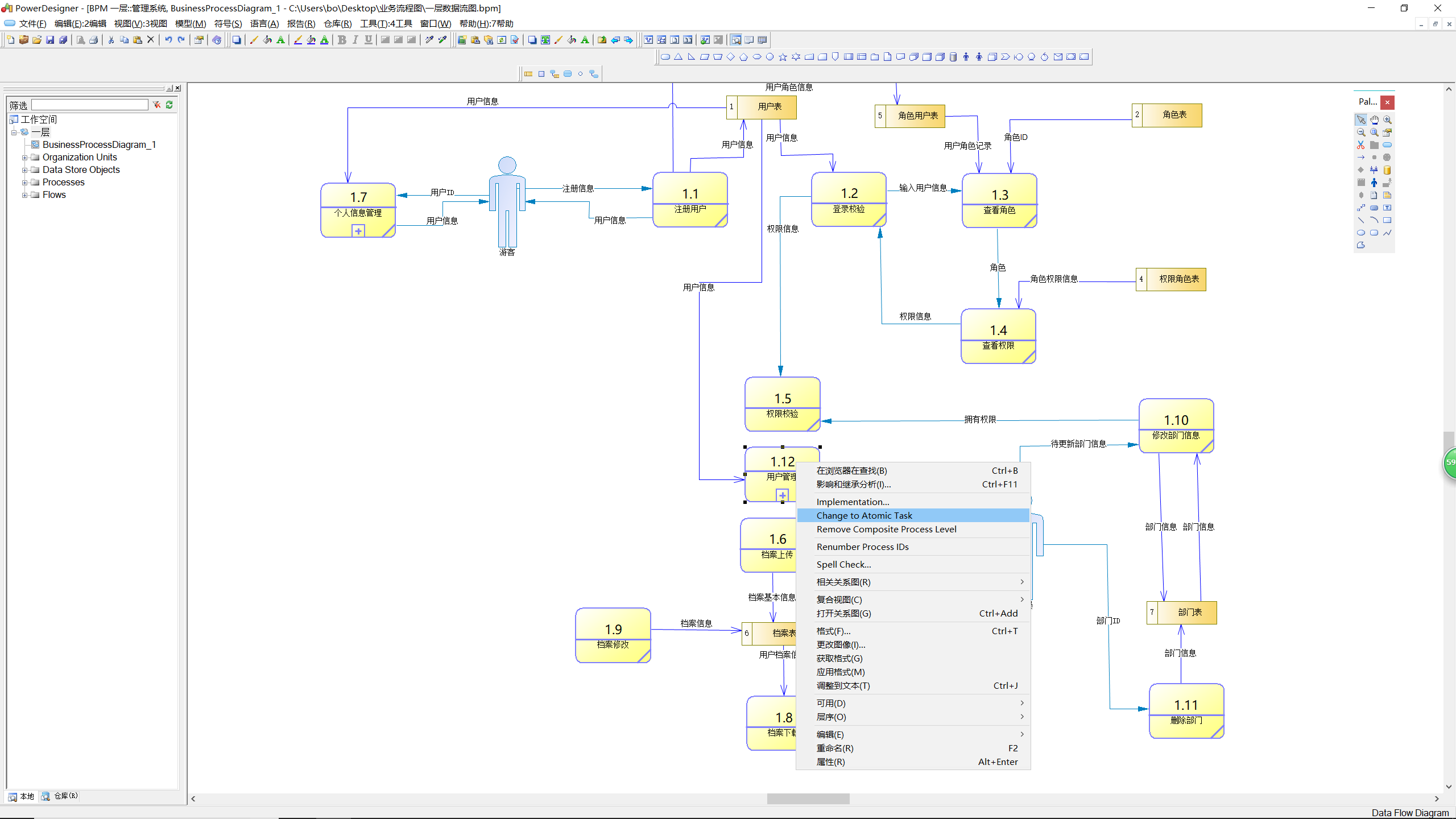Image resolution: width=1456 pixels, height=819 pixels.
Task: Toggle Bold formatting in toolbar
Action: point(342,40)
